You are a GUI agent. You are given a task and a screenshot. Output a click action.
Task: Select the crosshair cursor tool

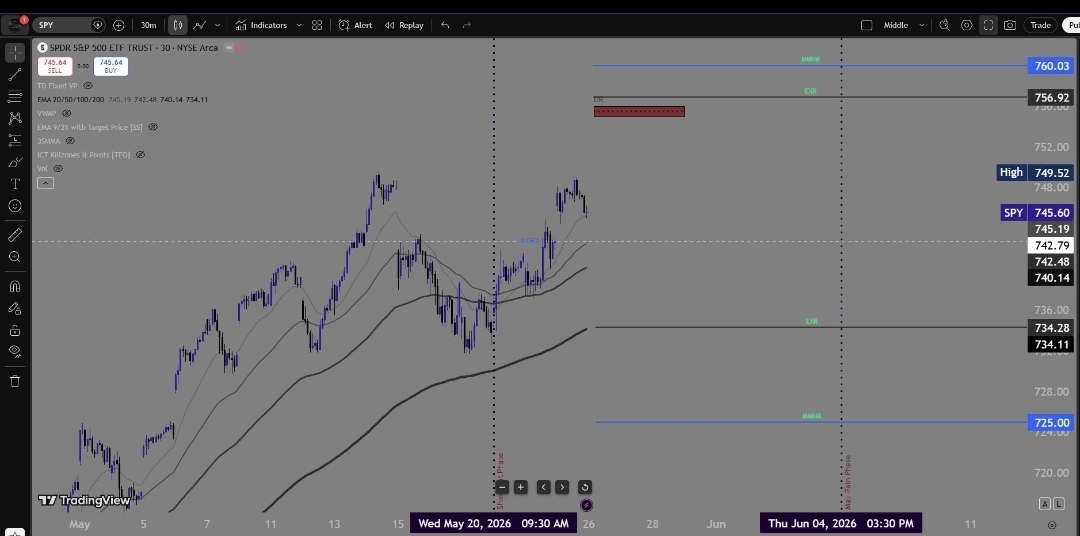[14, 52]
